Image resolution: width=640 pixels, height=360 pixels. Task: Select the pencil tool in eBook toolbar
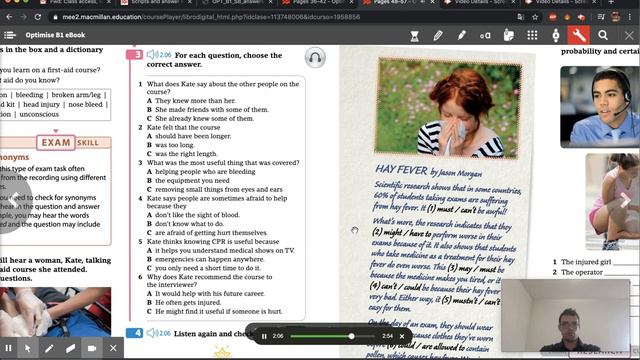click(438, 36)
